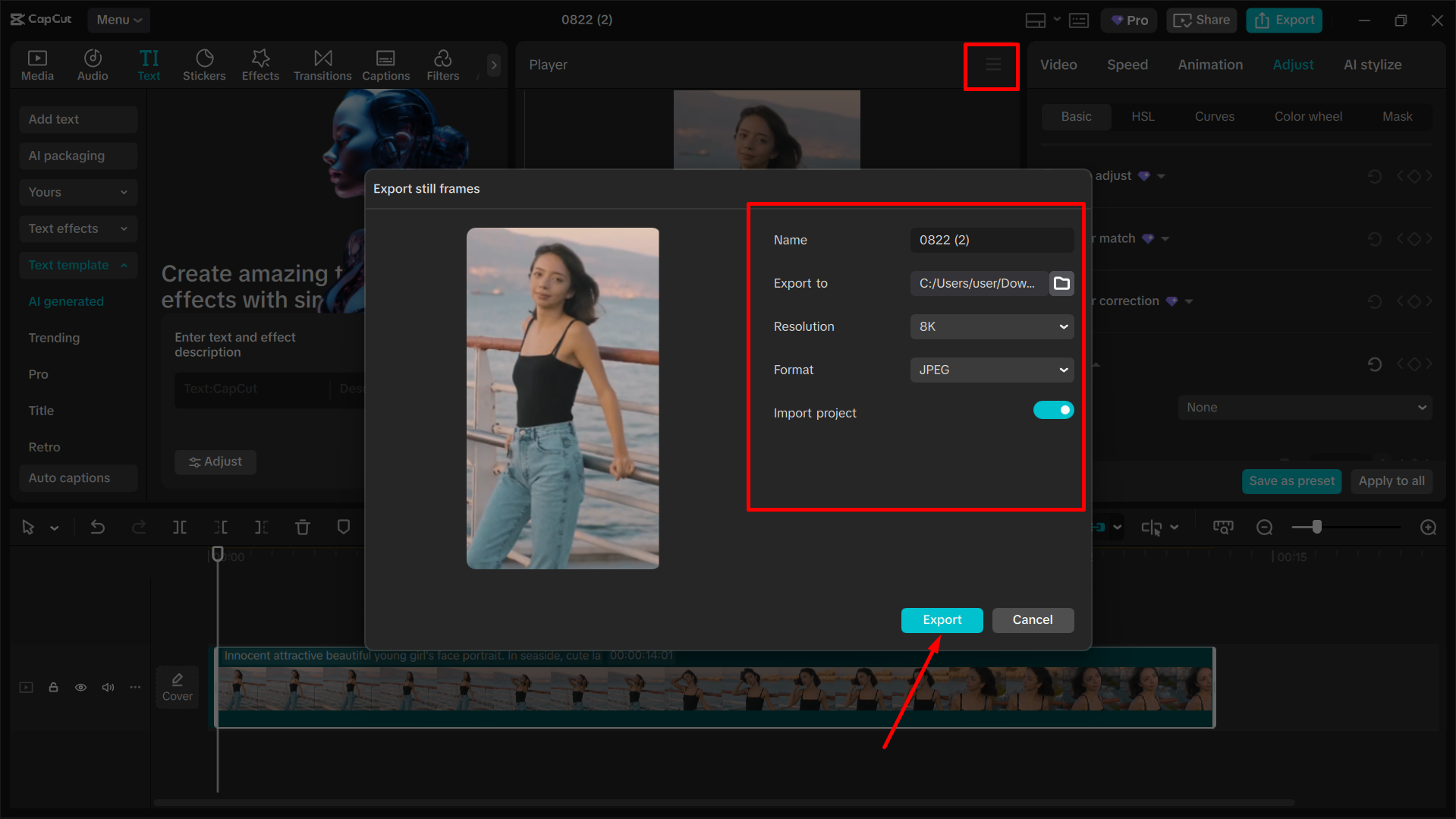The height and width of the screenshot is (819, 1456).
Task: Lock the video track
Action: tap(53, 688)
